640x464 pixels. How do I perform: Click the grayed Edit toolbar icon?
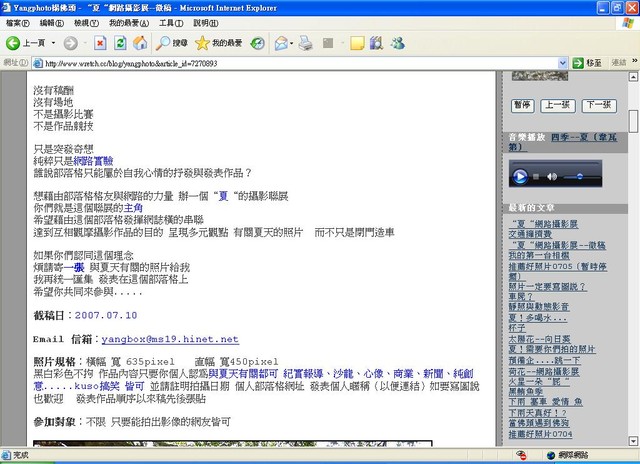point(328,43)
